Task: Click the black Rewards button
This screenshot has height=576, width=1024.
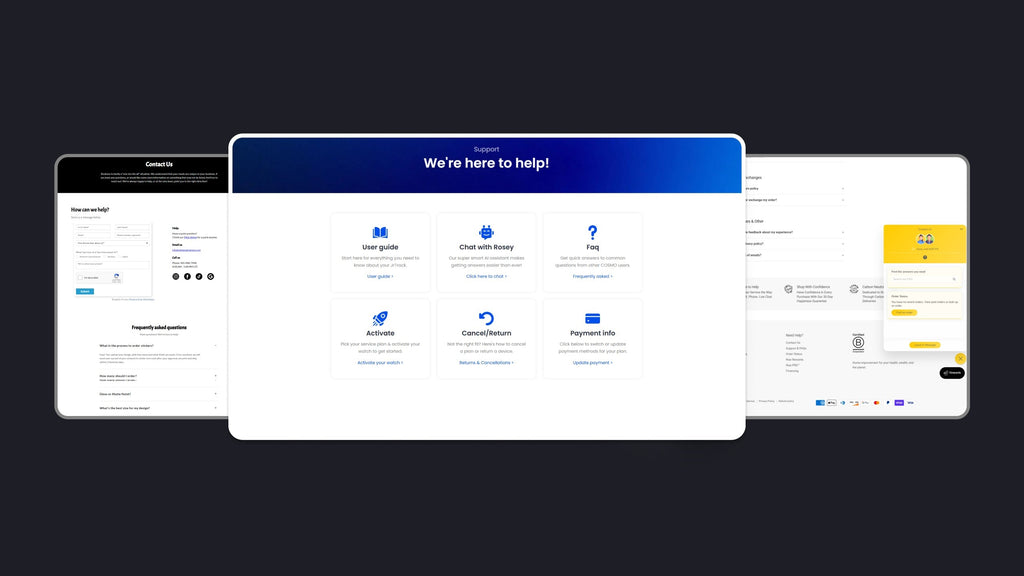Action: point(952,373)
